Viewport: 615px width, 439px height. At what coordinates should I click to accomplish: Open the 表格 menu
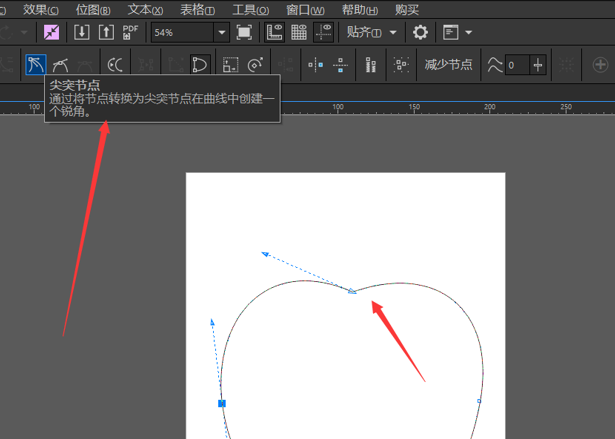(197, 10)
